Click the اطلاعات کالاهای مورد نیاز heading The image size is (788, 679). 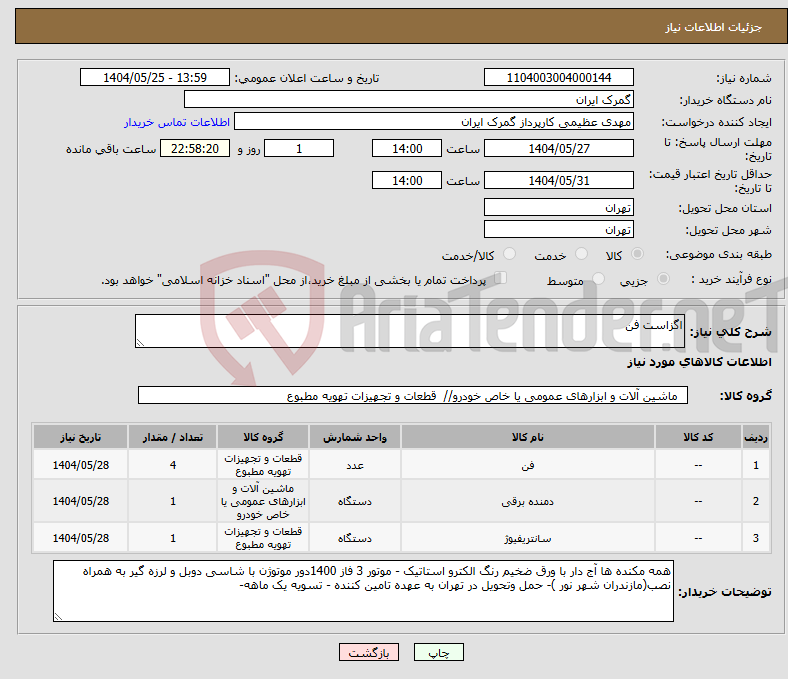(x=699, y=362)
